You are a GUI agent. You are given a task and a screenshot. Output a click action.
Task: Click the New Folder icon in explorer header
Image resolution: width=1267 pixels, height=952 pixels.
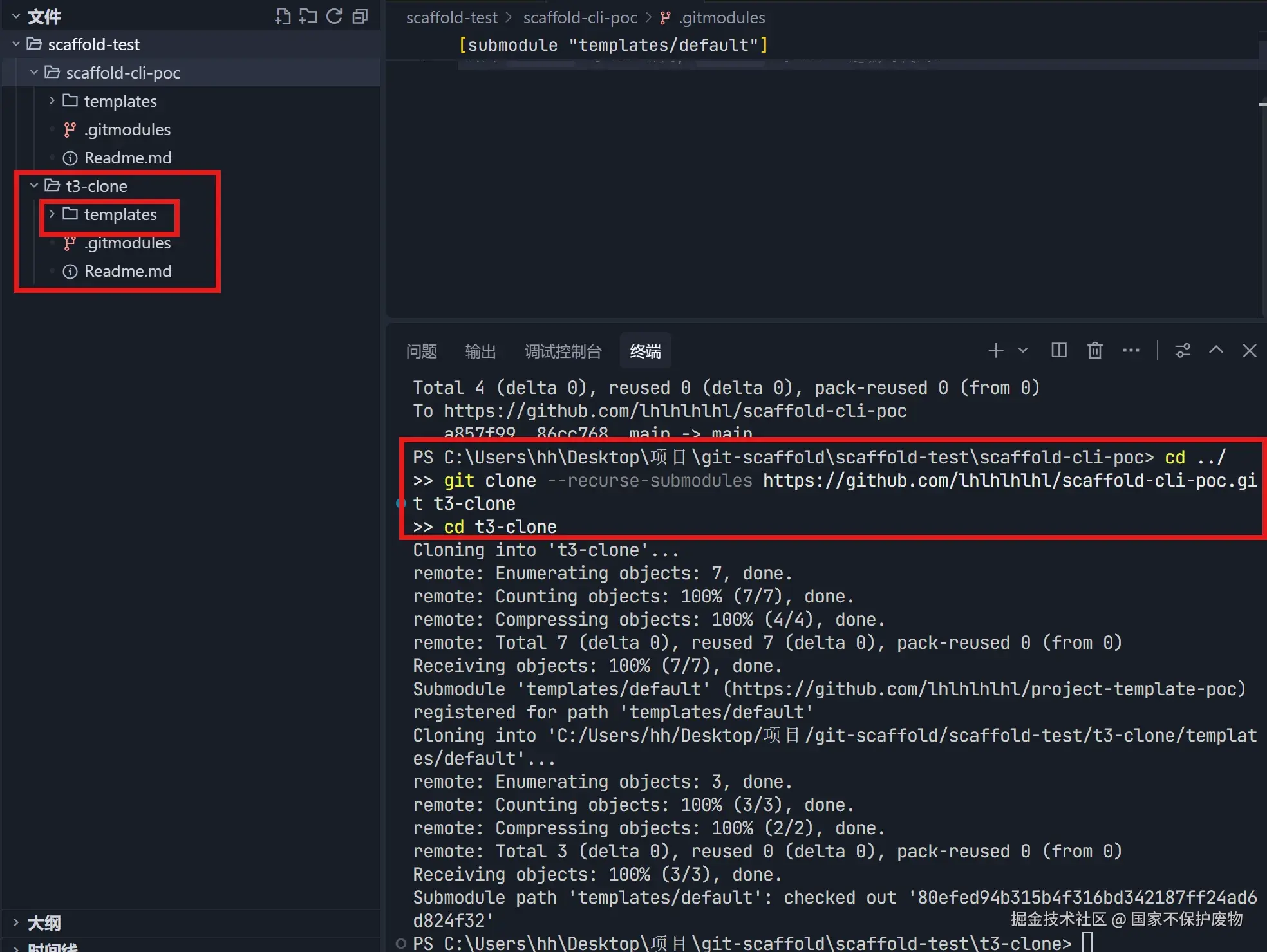tap(308, 16)
